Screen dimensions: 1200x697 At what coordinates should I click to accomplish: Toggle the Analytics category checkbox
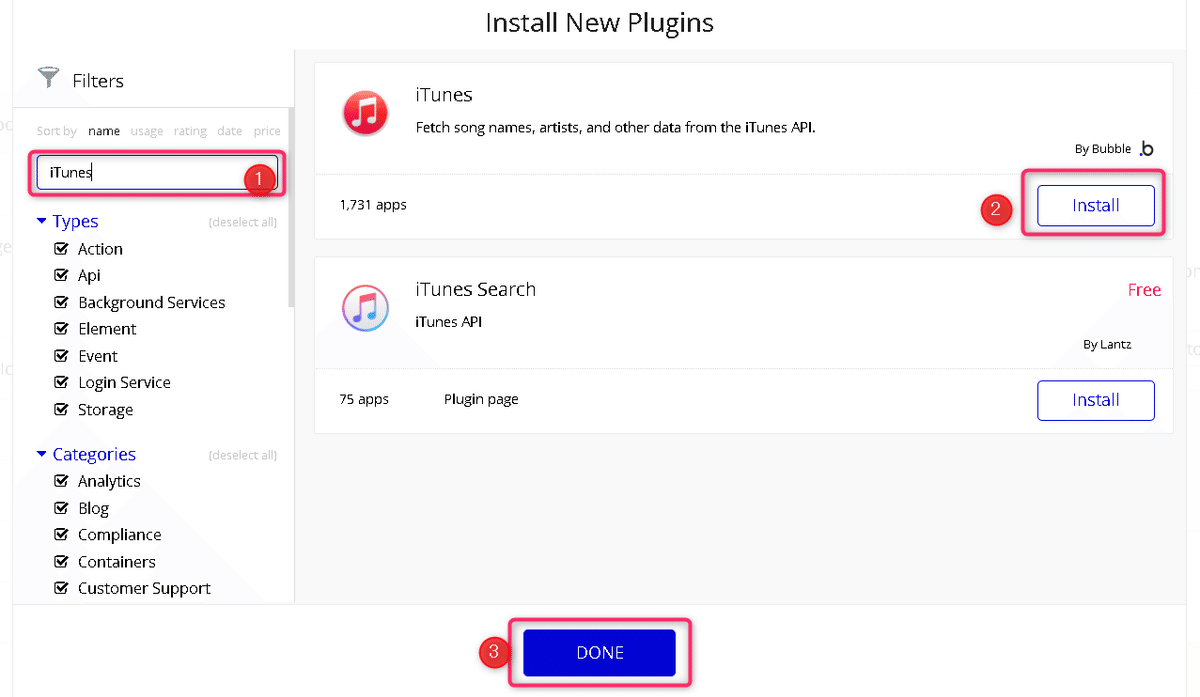pos(61,480)
